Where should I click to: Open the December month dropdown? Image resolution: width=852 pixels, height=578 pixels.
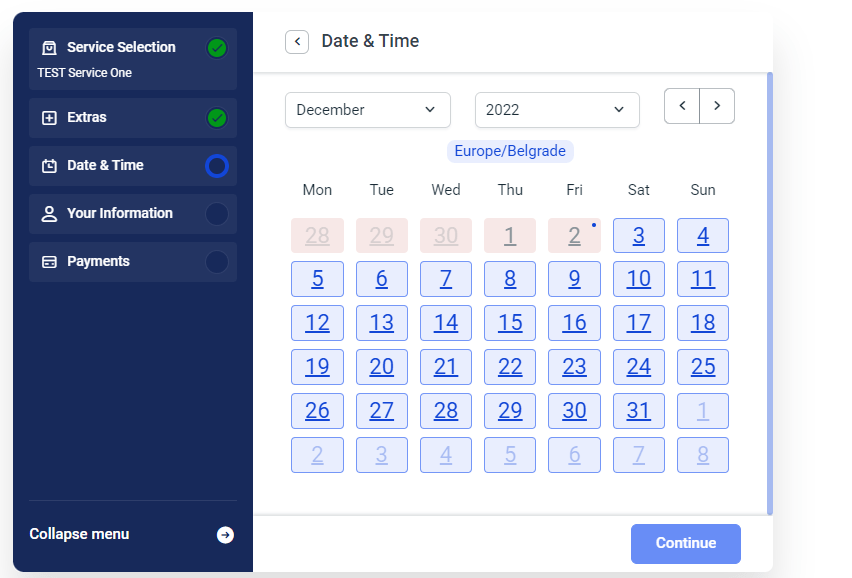(x=368, y=110)
